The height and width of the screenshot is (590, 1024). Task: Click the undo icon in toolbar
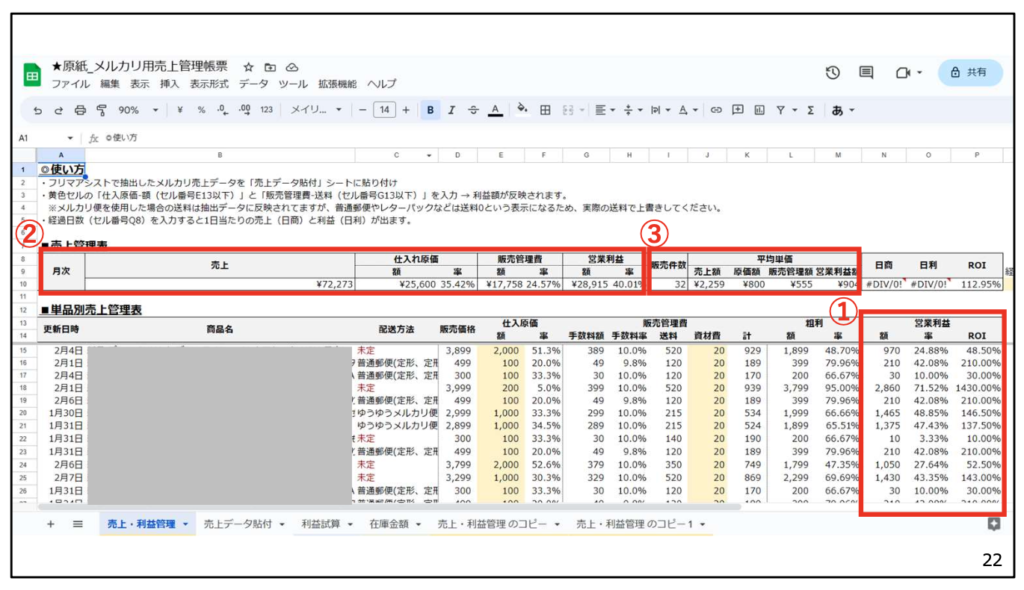[x=38, y=110]
